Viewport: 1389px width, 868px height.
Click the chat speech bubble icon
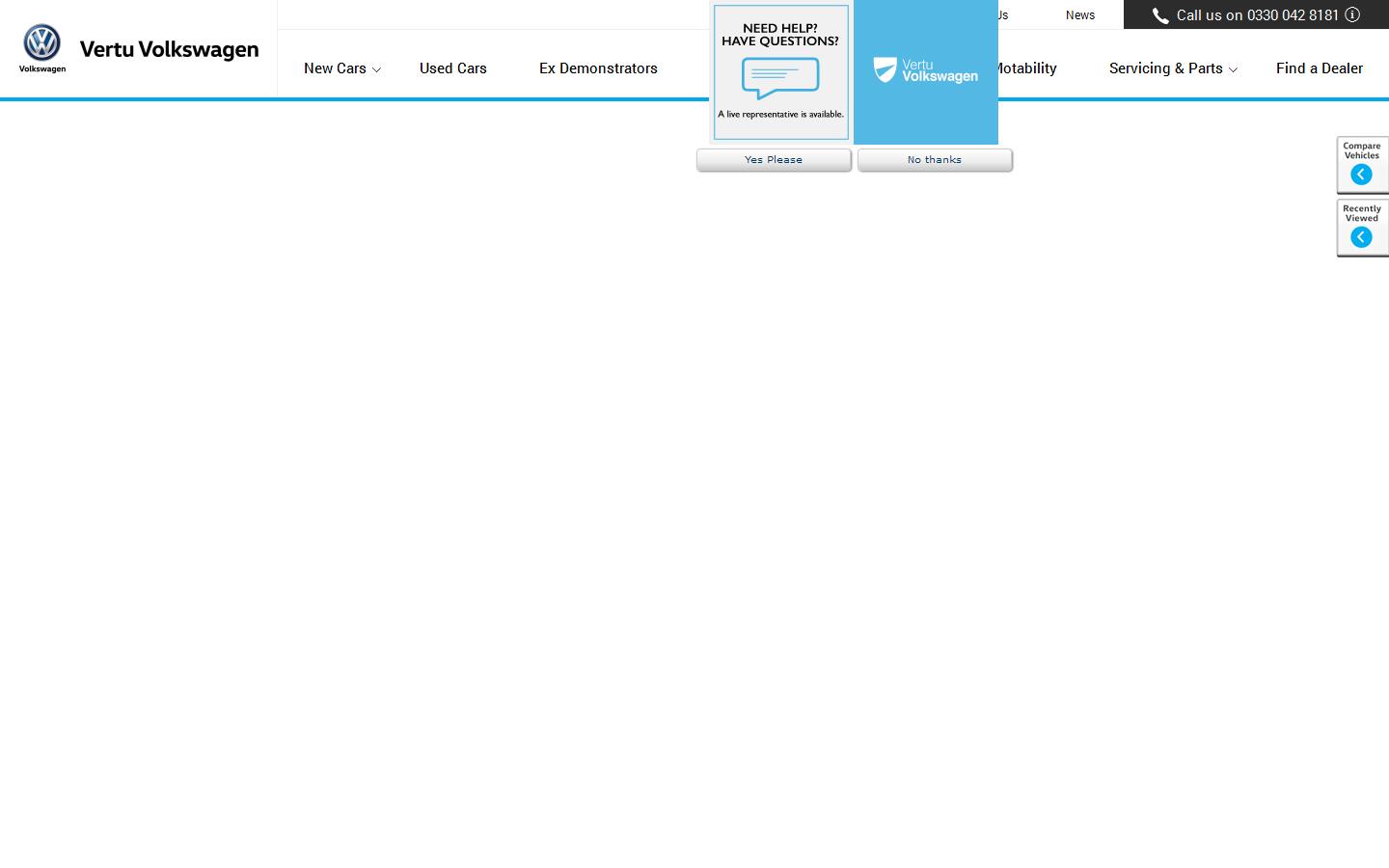pos(780,78)
